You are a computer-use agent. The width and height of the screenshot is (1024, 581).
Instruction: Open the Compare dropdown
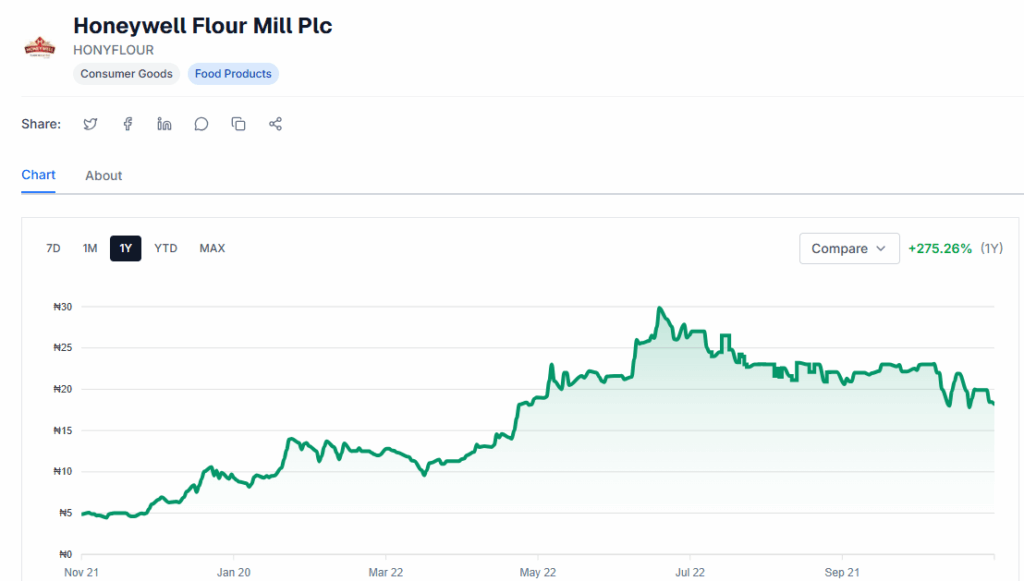[849, 249]
